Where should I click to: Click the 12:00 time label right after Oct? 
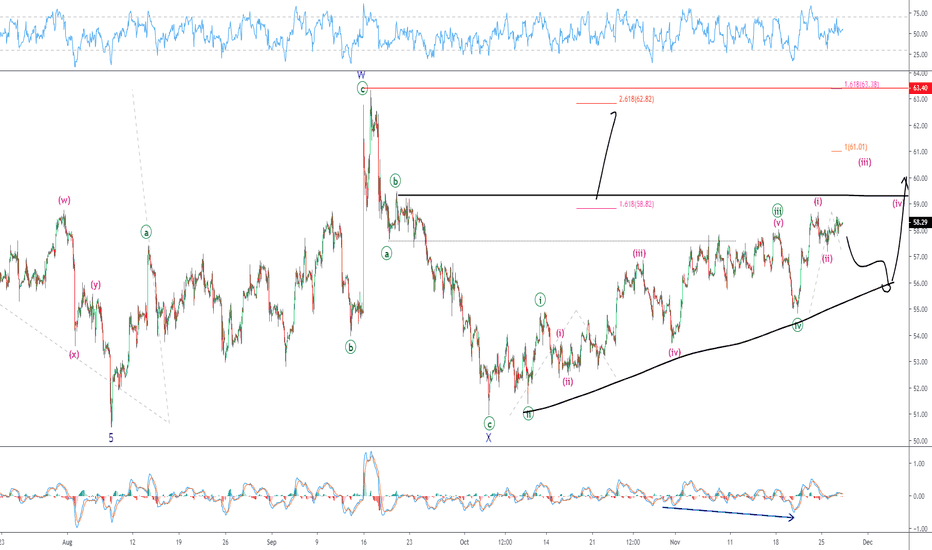click(505, 542)
